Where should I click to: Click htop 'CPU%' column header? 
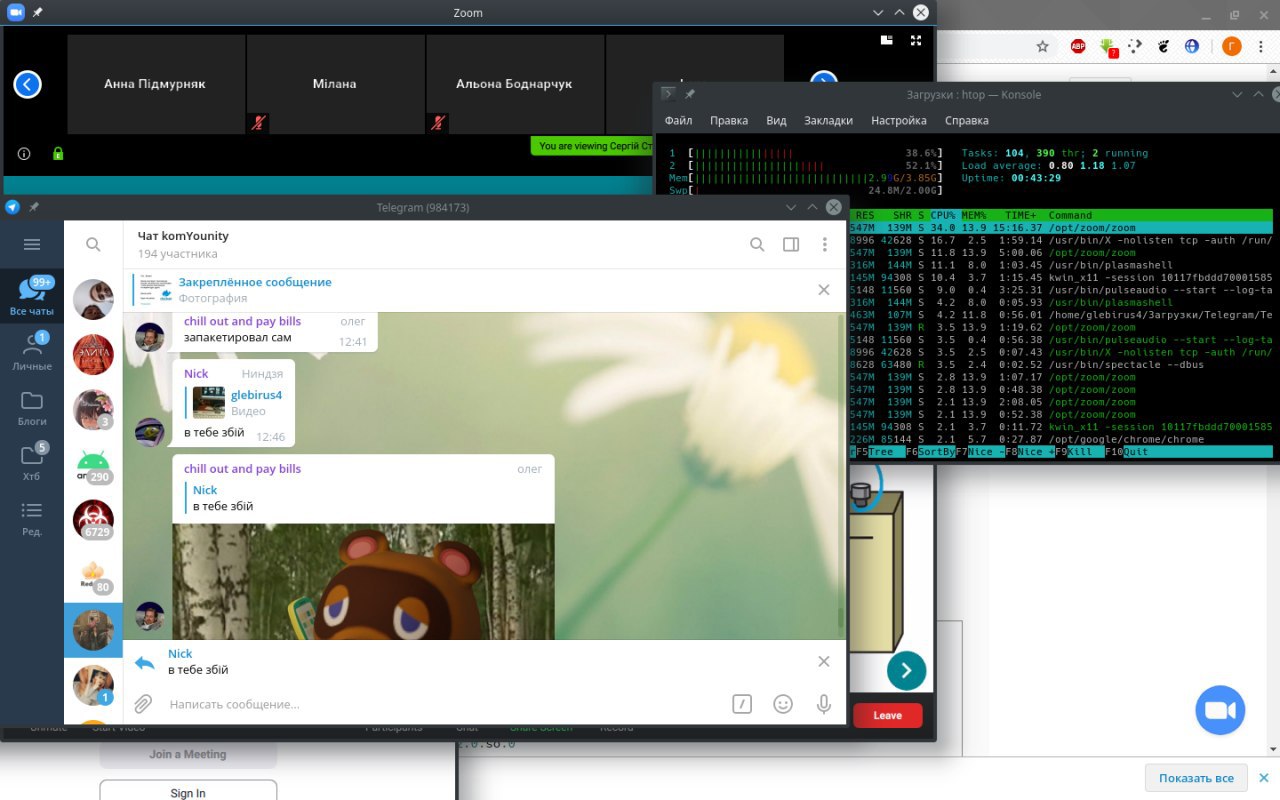(943, 215)
